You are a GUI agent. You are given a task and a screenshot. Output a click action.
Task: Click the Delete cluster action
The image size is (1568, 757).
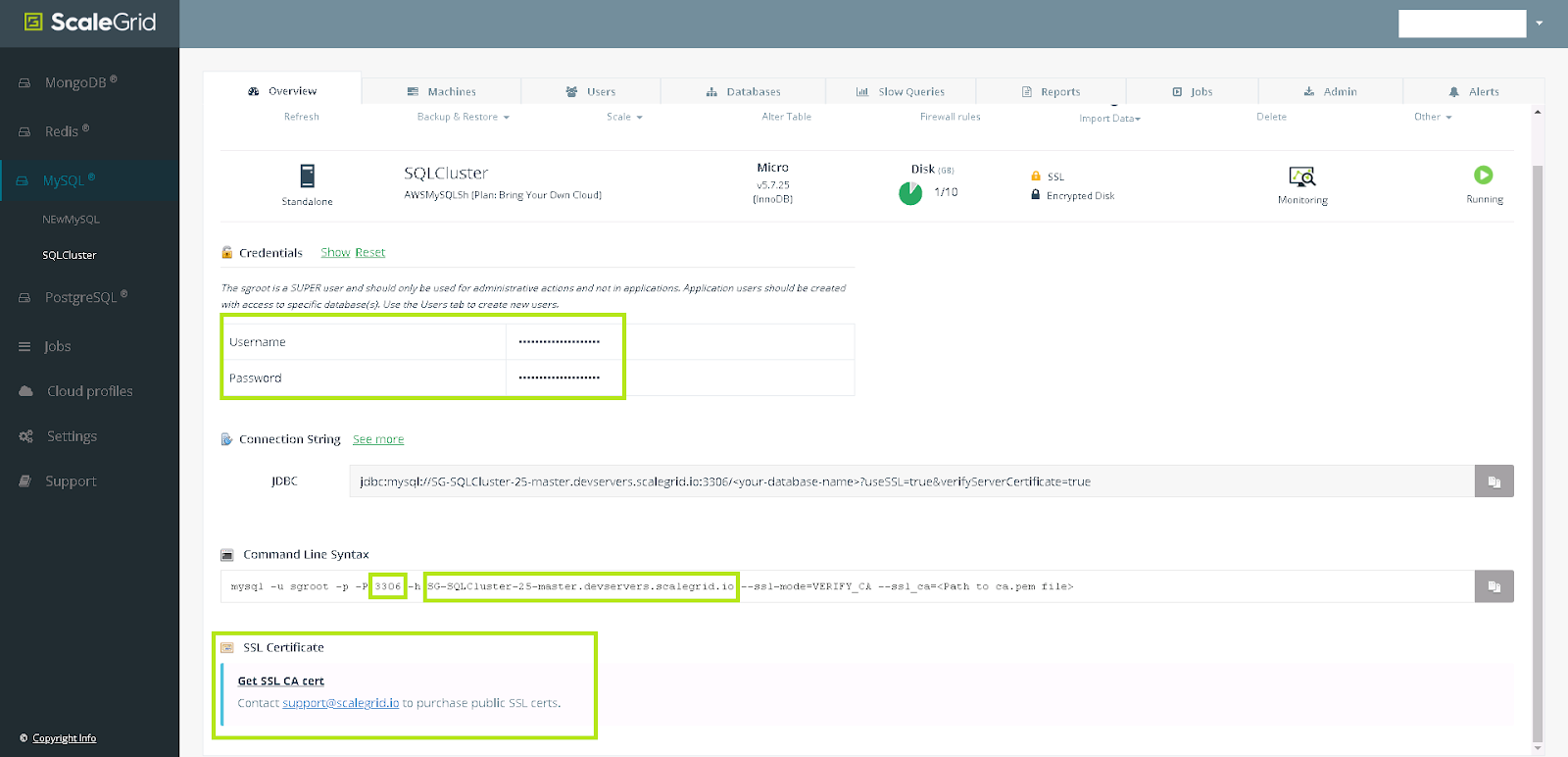(1272, 117)
